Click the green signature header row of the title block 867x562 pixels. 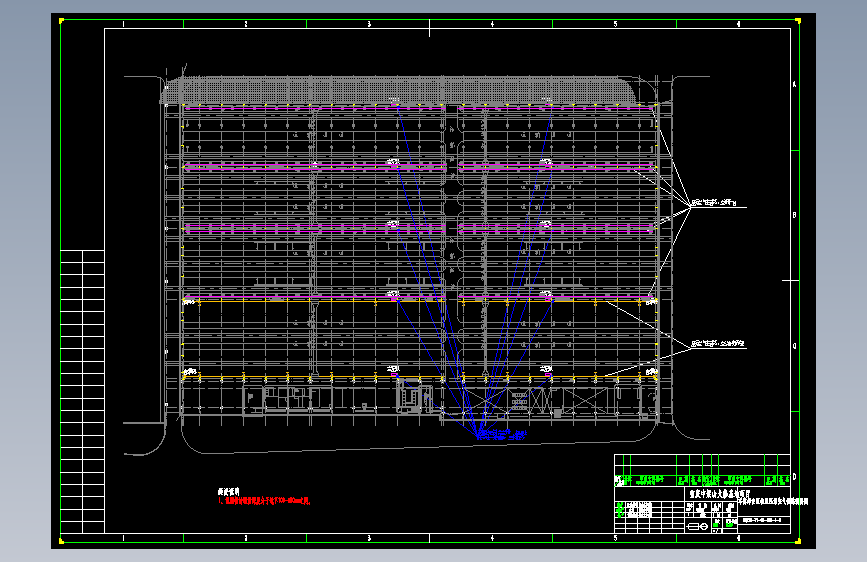(x=702, y=480)
